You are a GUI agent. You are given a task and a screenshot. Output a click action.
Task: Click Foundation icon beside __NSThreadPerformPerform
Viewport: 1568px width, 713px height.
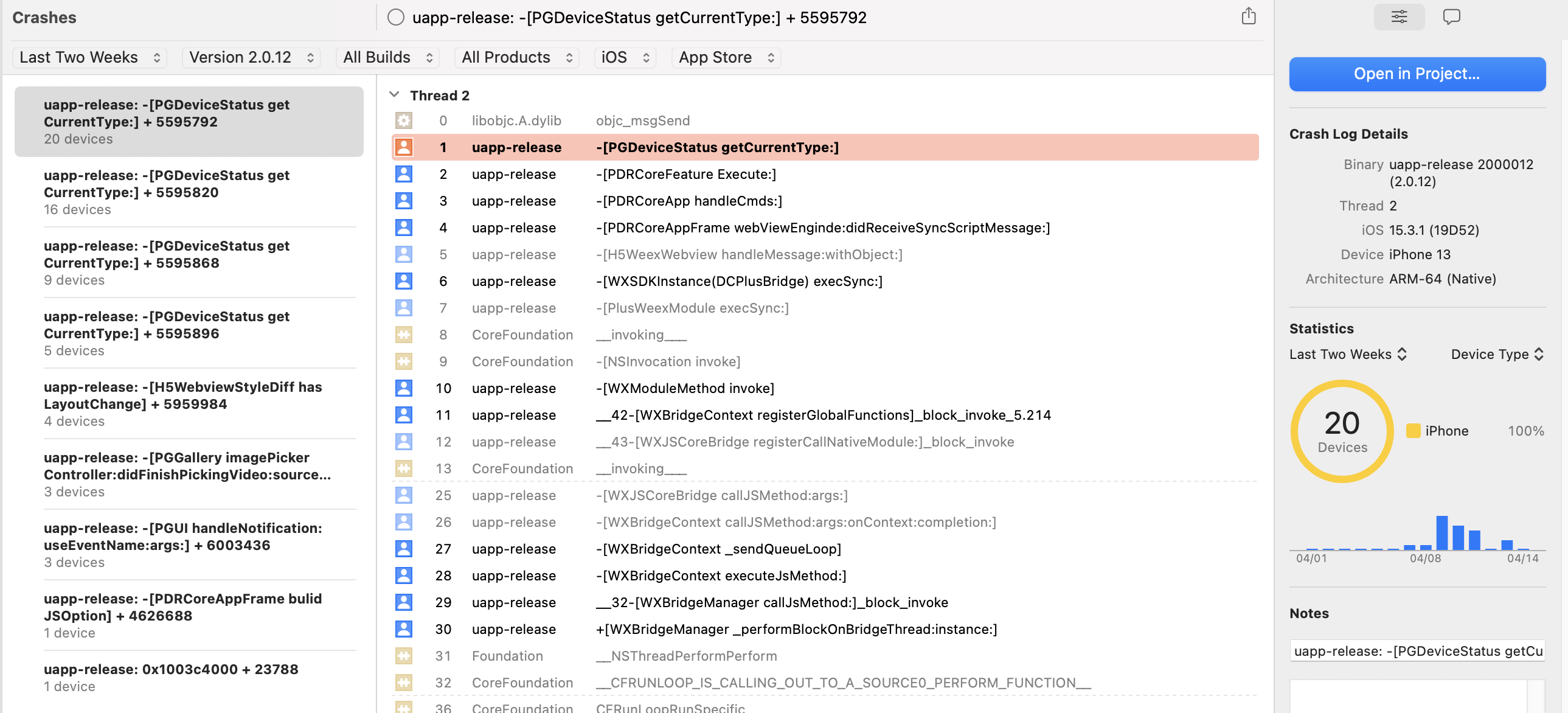(x=404, y=656)
